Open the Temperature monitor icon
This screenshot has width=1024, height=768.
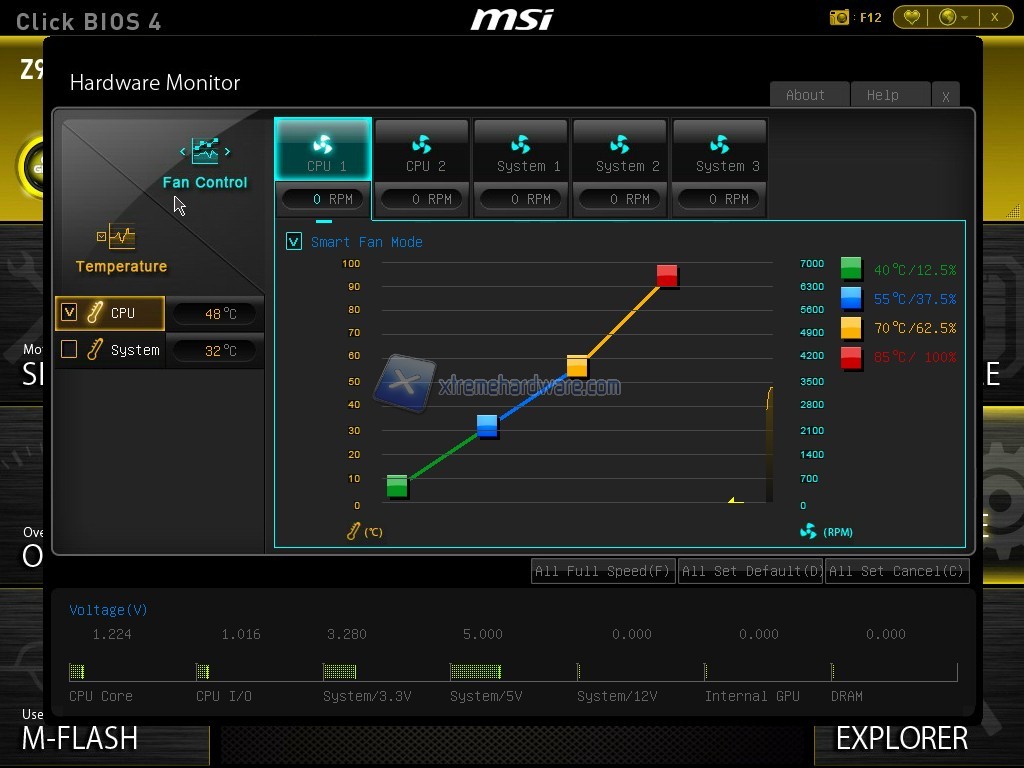pyautogui.click(x=121, y=237)
